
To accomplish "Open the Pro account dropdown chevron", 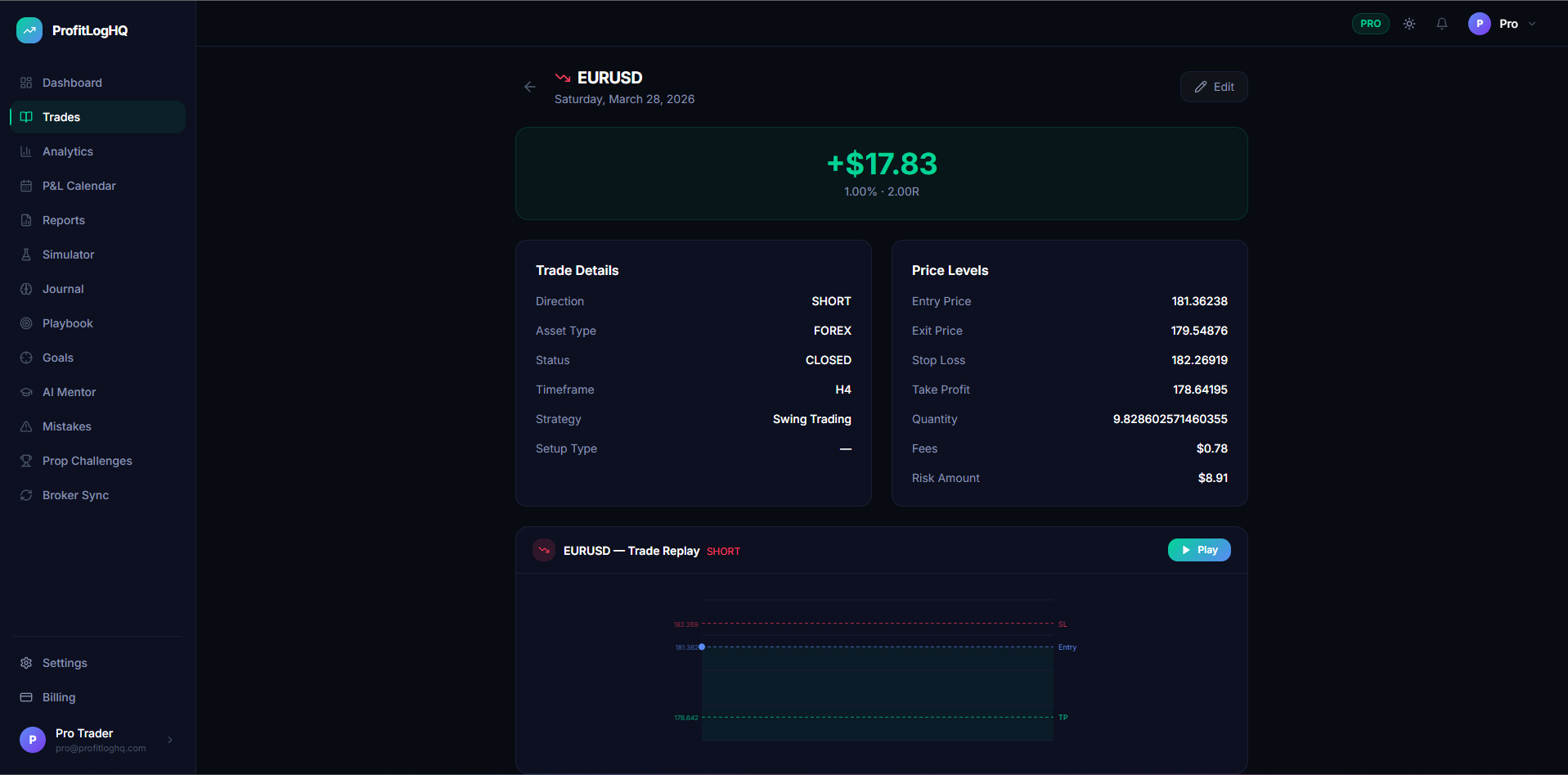I will click(x=1532, y=24).
